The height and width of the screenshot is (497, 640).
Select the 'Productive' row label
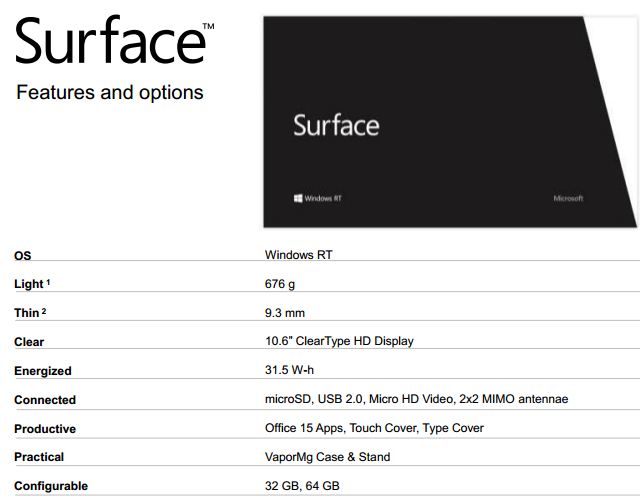coord(45,429)
